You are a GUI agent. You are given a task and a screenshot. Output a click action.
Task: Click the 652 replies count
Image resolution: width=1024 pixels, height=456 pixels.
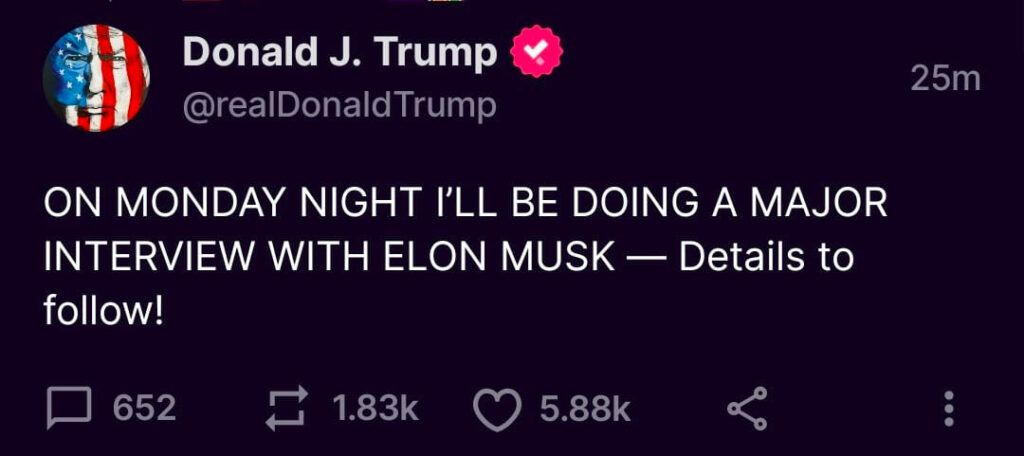point(144,409)
